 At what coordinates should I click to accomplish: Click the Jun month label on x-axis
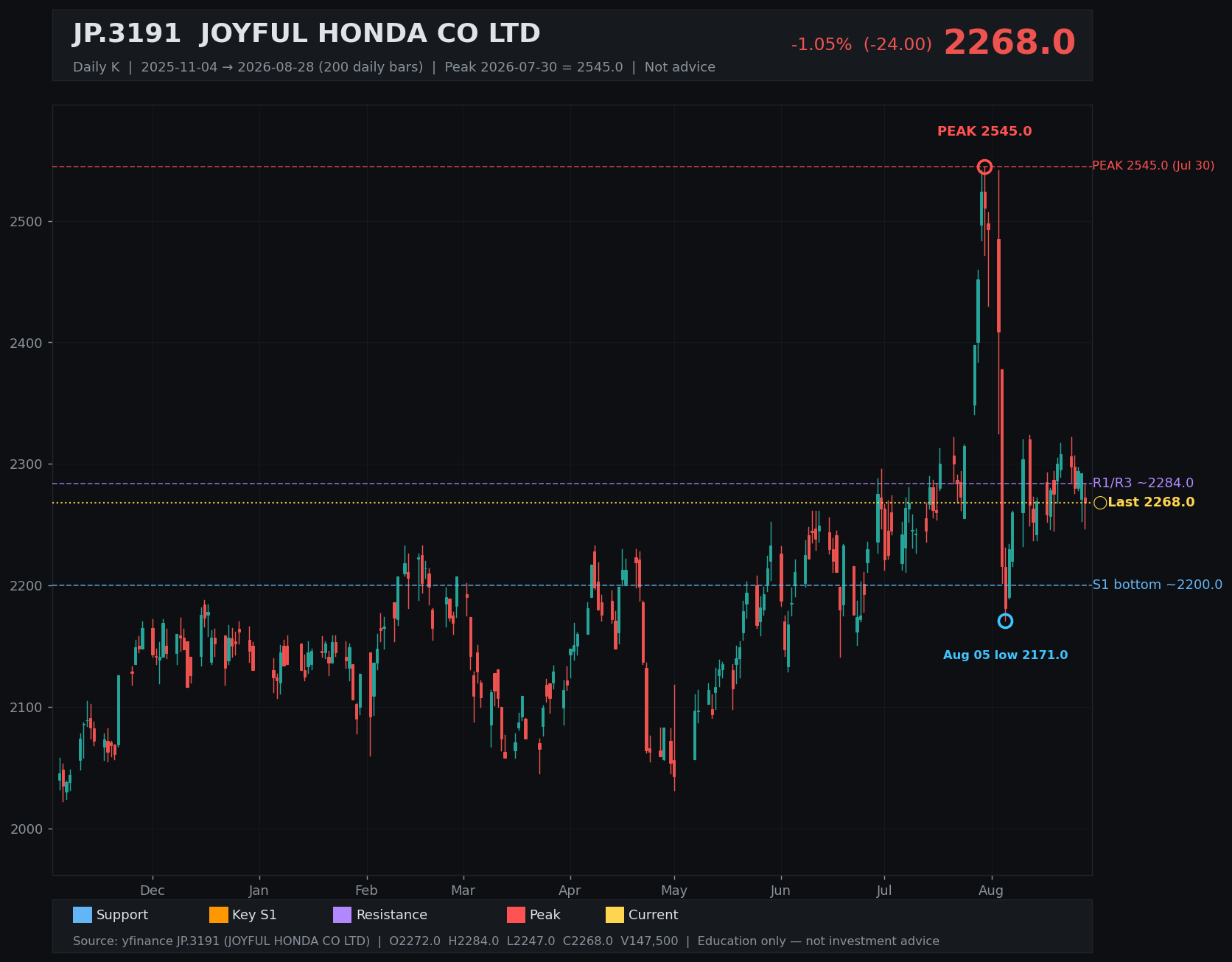click(x=780, y=890)
